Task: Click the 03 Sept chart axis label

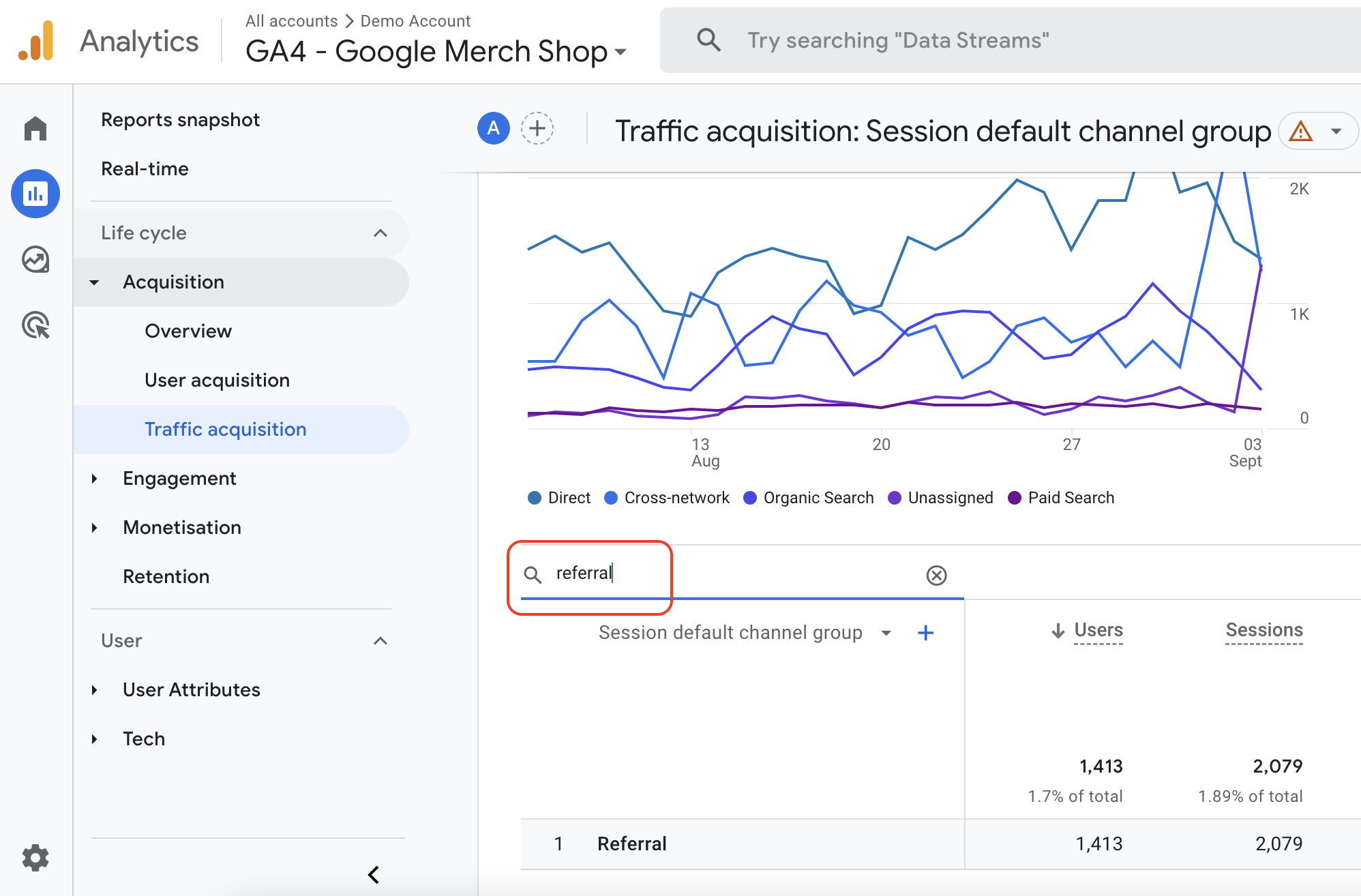Action: pos(1246,453)
